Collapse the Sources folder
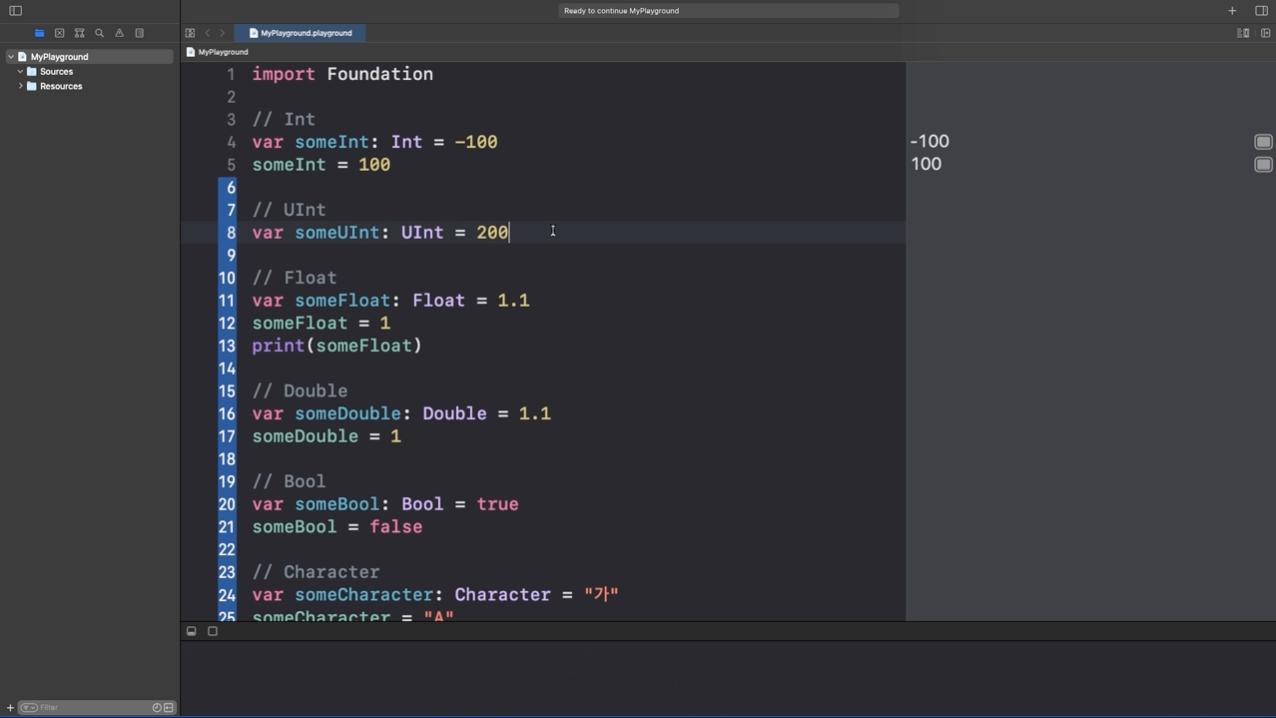Viewport: 1276px width, 718px height. click(20, 72)
